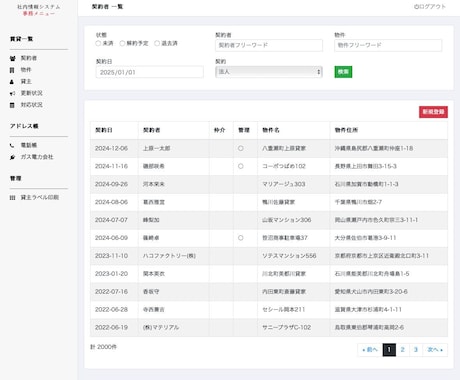
Task: Click the red 新規登録 button
Action: (433, 112)
